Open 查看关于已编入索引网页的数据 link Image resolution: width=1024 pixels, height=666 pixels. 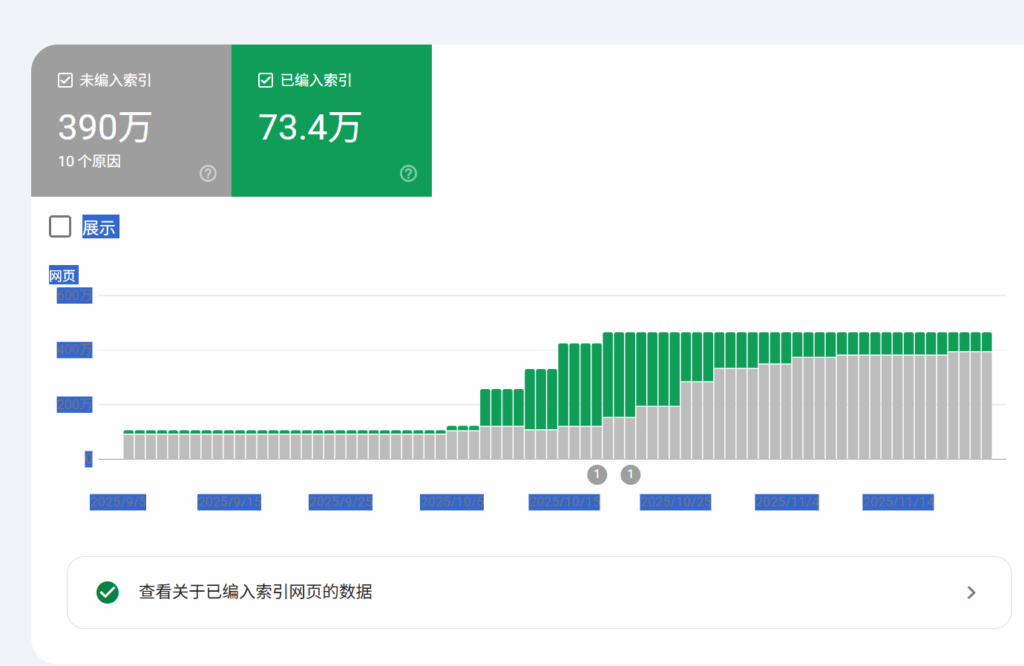255,592
